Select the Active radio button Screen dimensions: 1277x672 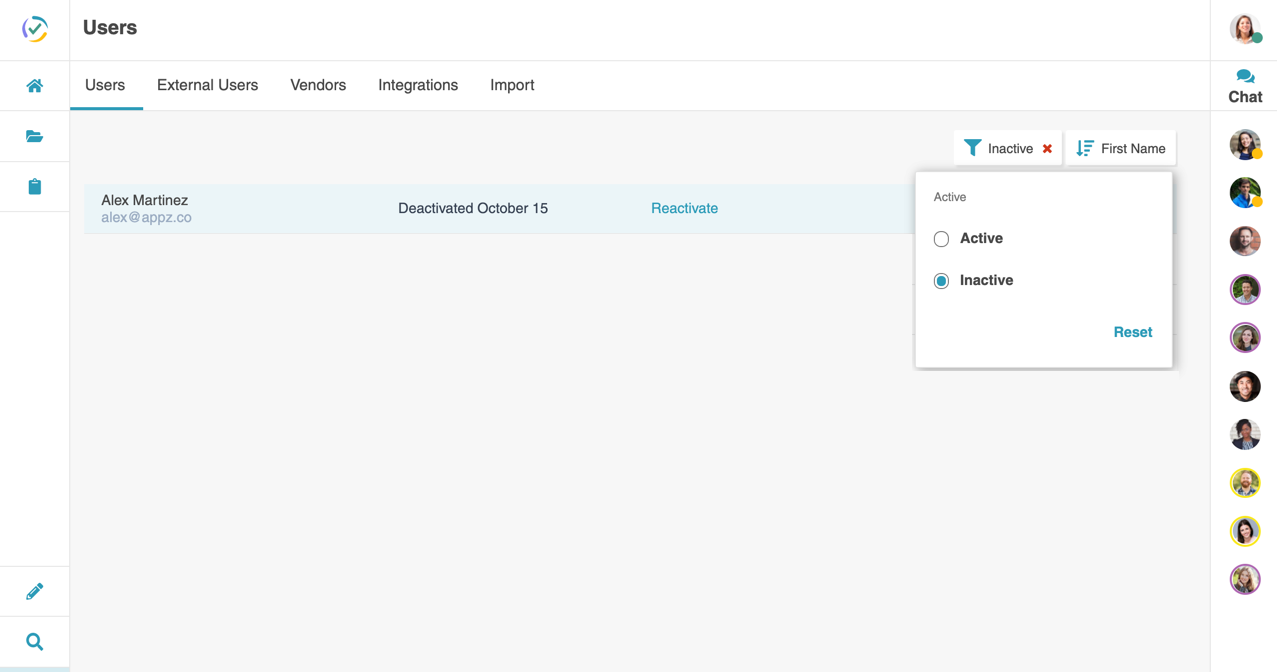click(x=941, y=239)
